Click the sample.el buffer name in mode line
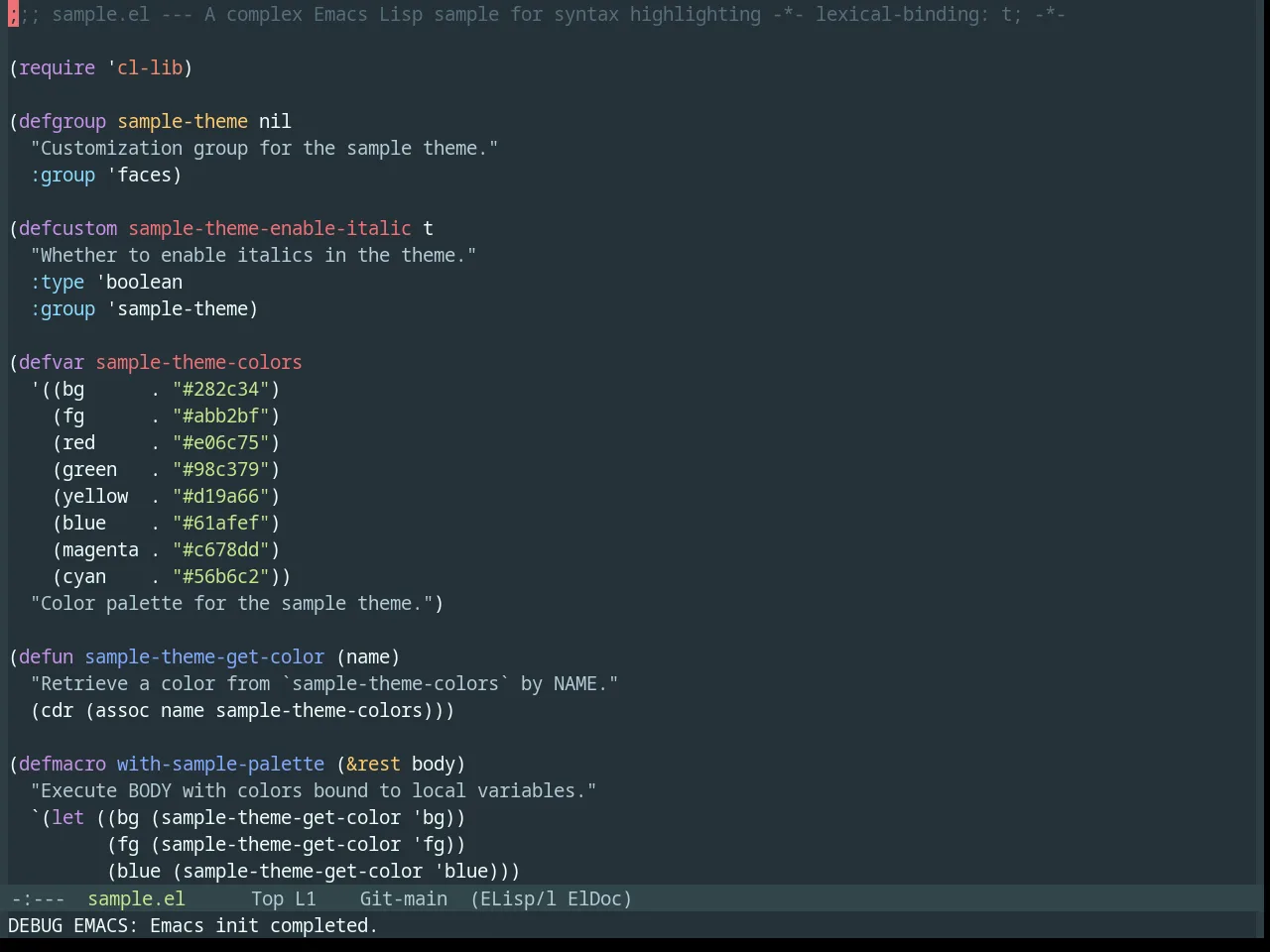Viewport: 1270px width, 952px height. click(136, 898)
